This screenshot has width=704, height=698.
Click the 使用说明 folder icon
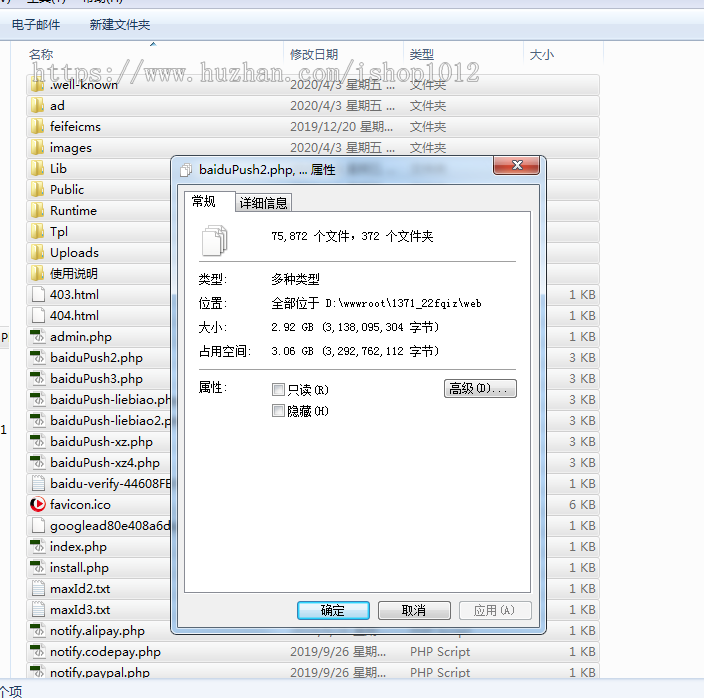point(38,274)
